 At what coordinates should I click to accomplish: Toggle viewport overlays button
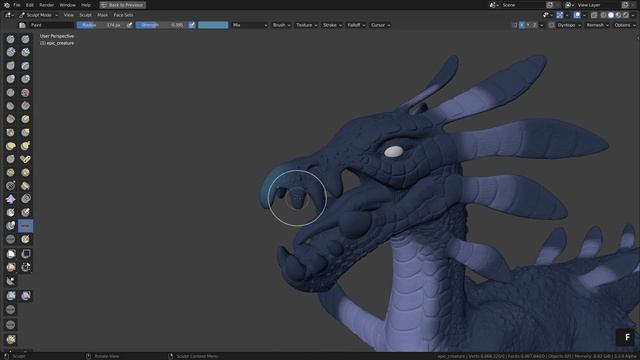577,15
